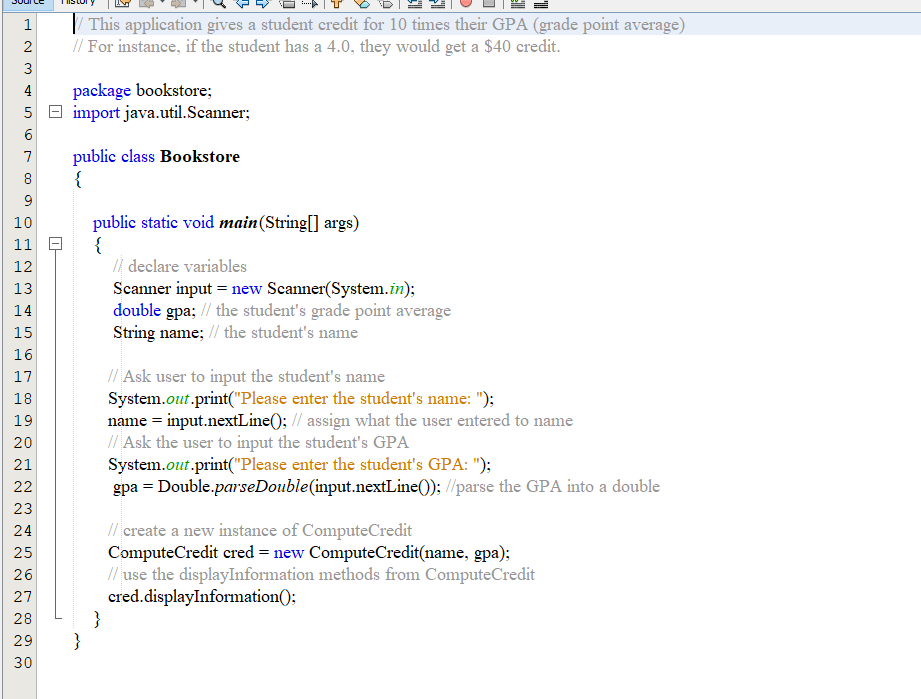
Task: Click the 'For instance, if the student has a 4.0' comment
Action: [317, 46]
